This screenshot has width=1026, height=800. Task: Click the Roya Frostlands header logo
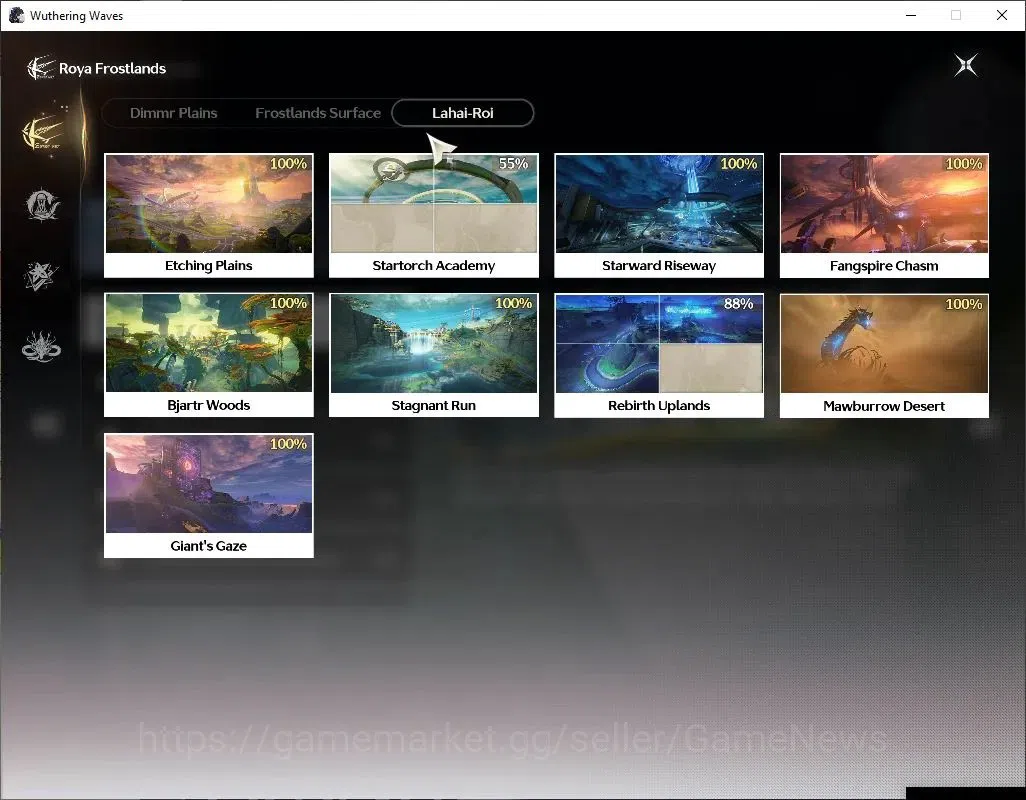39,68
